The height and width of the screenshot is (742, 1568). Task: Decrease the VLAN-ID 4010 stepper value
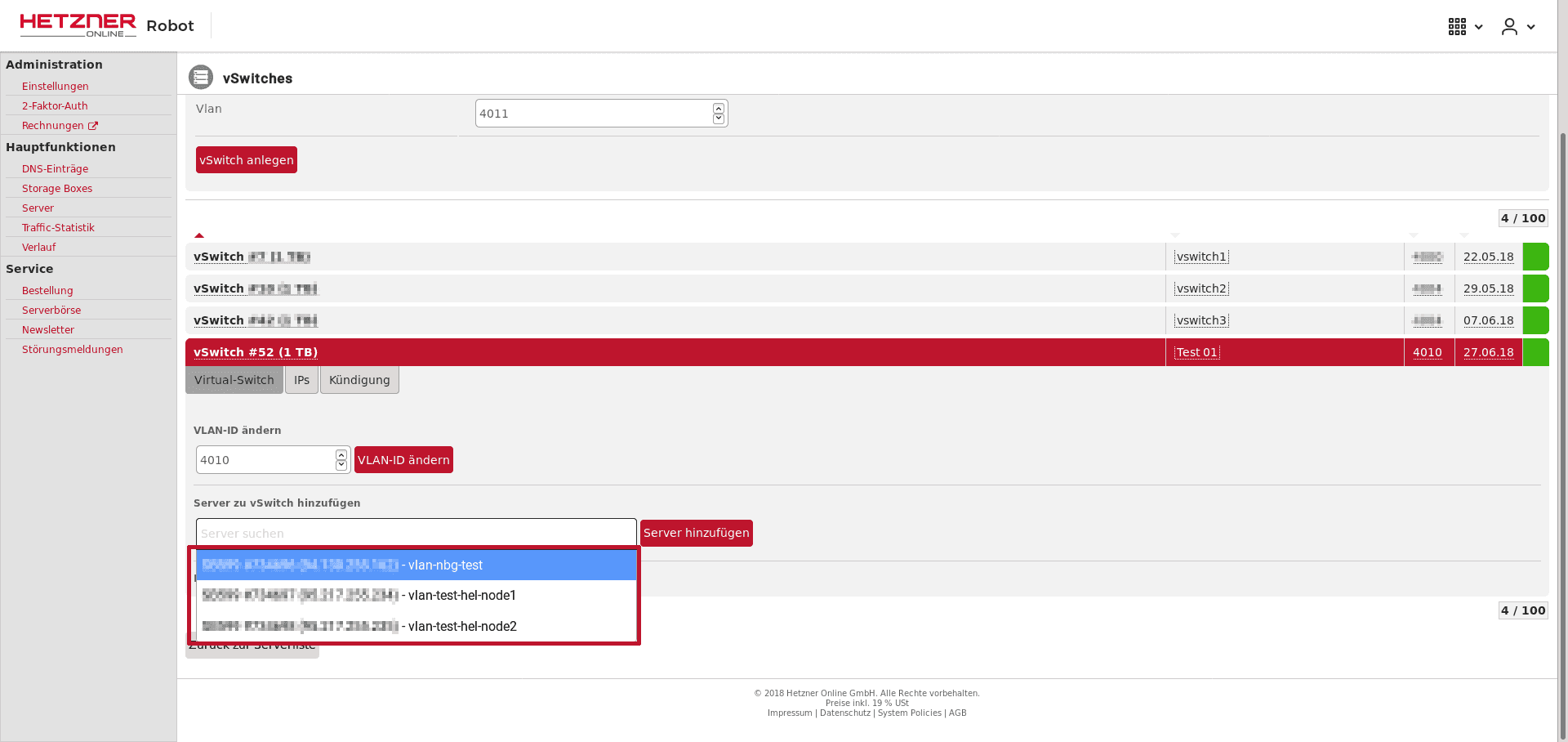pyautogui.click(x=341, y=465)
